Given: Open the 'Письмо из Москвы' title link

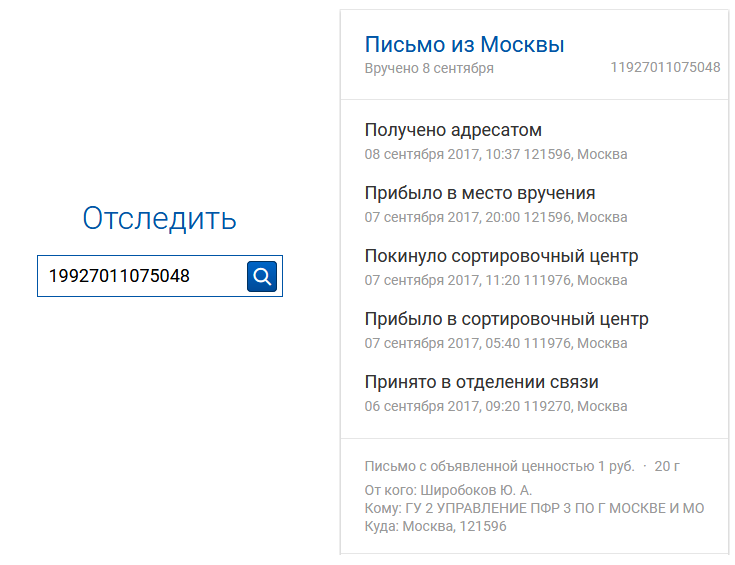Looking at the screenshot, I should click(x=464, y=45).
